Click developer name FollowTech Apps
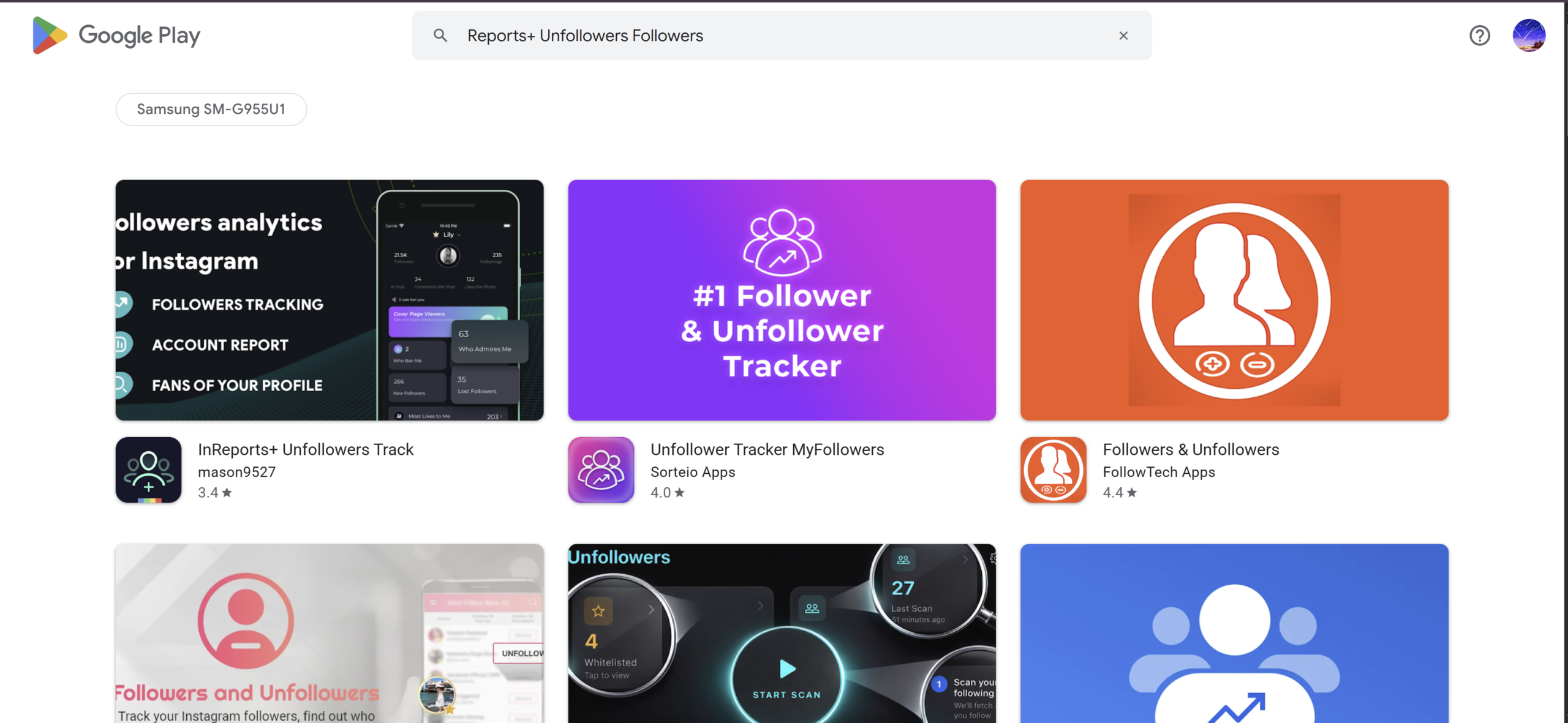This screenshot has height=723, width=1568. pos(1158,472)
